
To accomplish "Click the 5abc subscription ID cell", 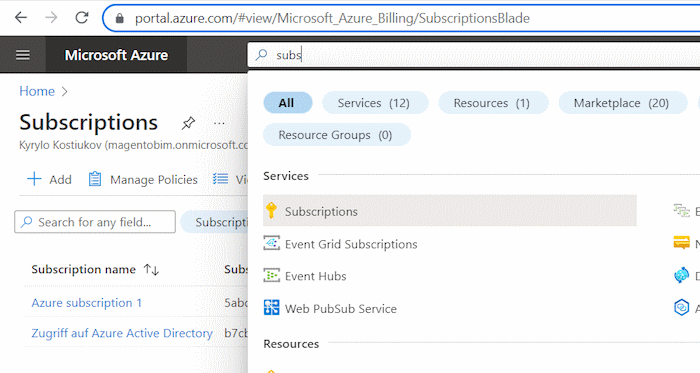I will [x=236, y=303].
